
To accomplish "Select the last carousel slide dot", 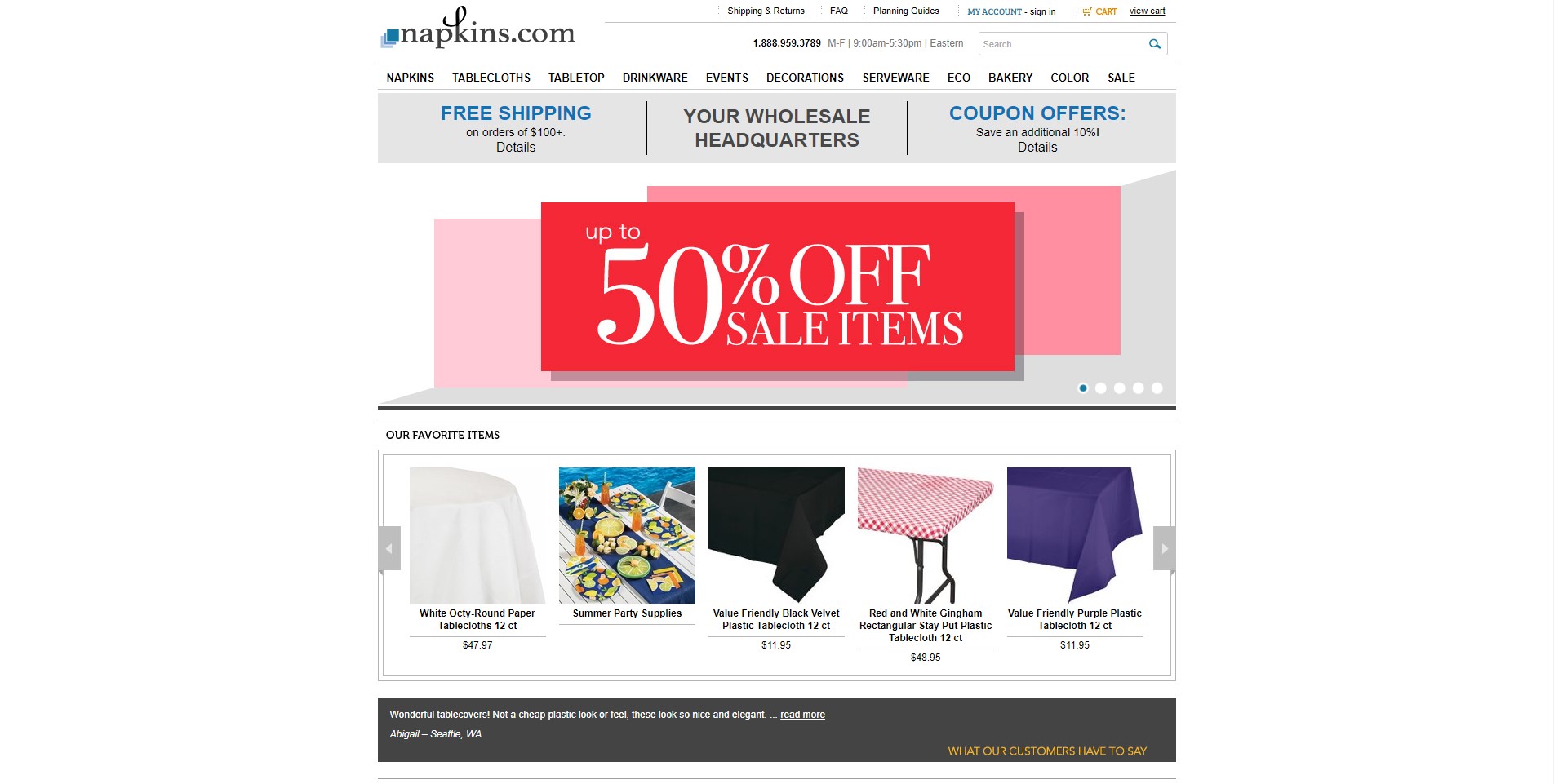I will point(1157,388).
